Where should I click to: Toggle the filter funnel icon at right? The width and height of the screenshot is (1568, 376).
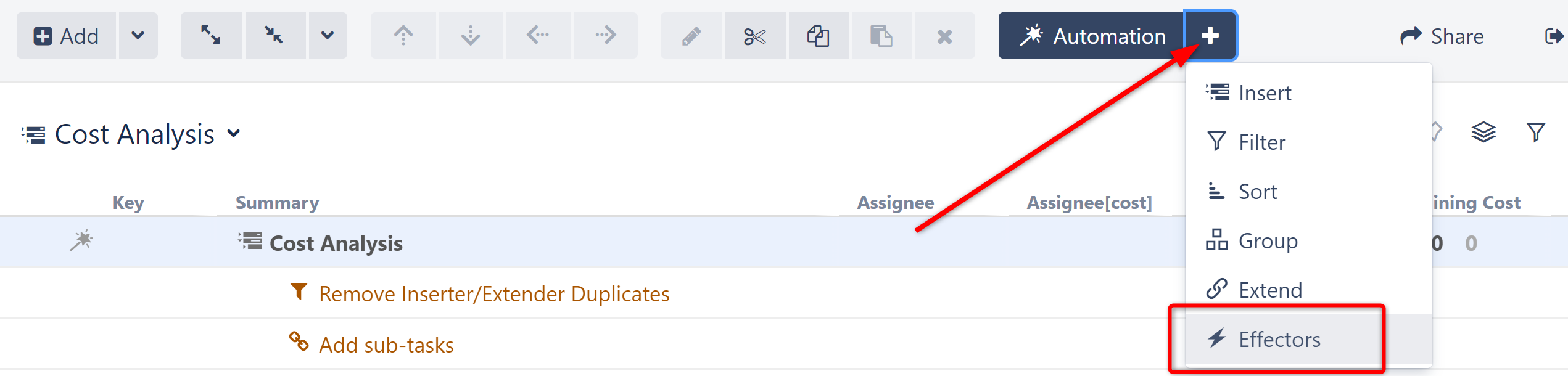(1536, 132)
